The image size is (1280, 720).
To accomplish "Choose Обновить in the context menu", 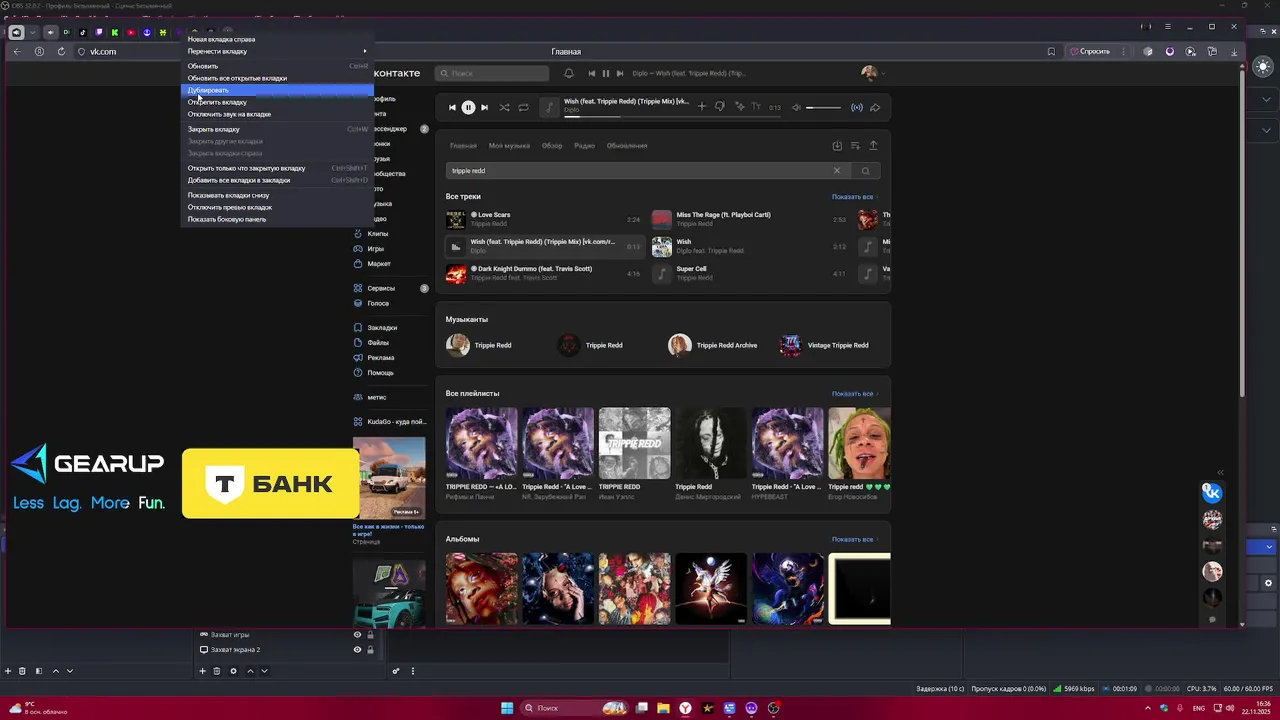I will point(277,66).
